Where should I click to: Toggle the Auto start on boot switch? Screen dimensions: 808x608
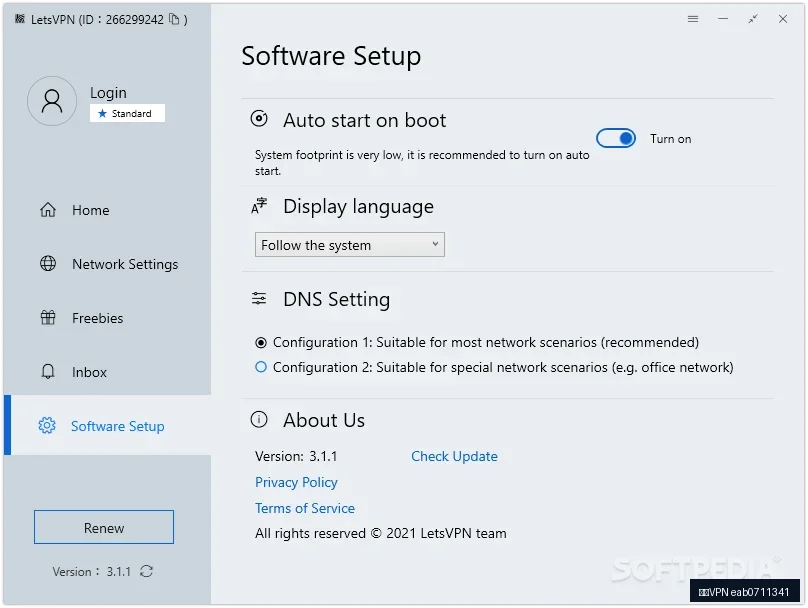pyautogui.click(x=616, y=139)
